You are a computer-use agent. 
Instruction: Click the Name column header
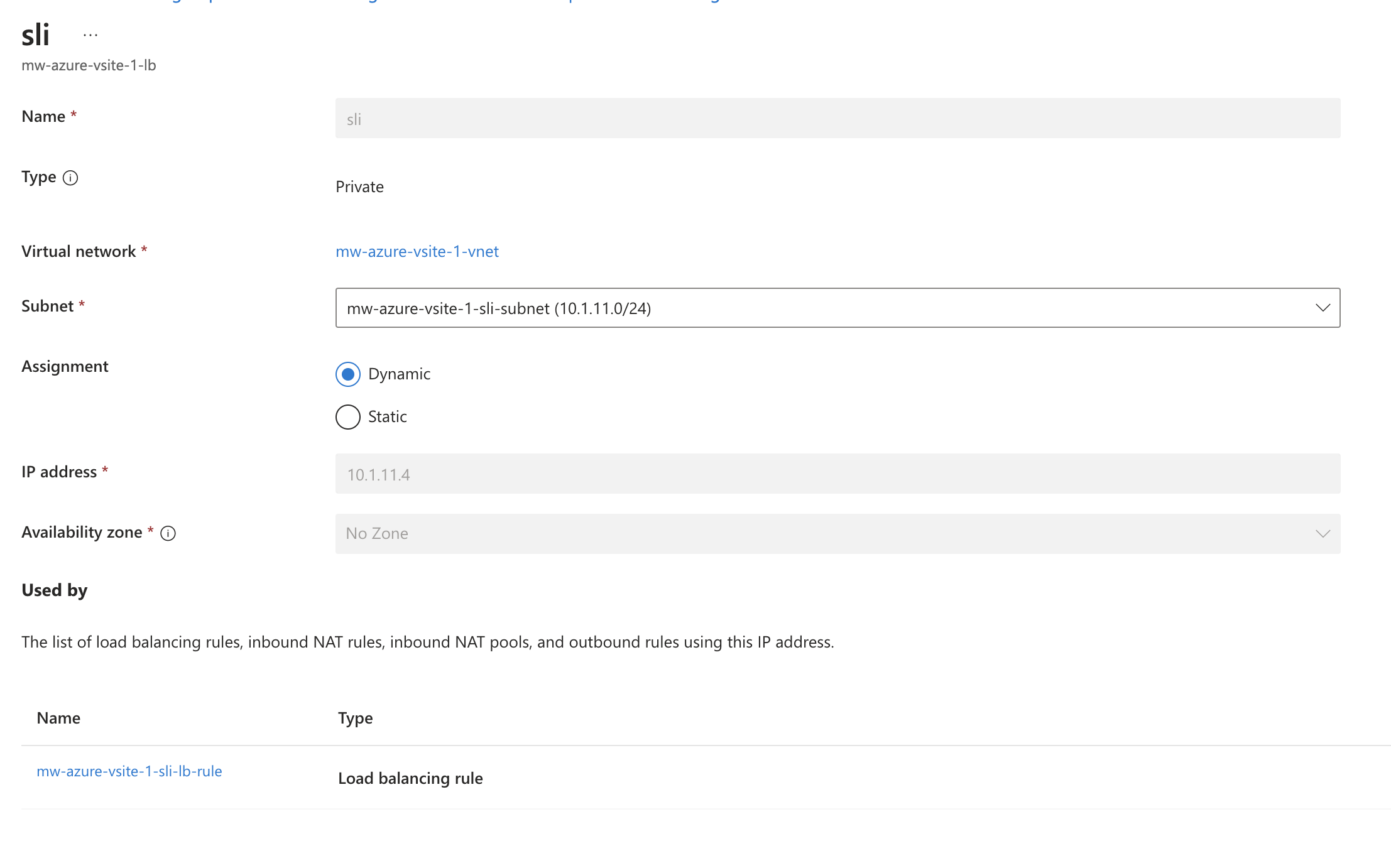point(58,718)
